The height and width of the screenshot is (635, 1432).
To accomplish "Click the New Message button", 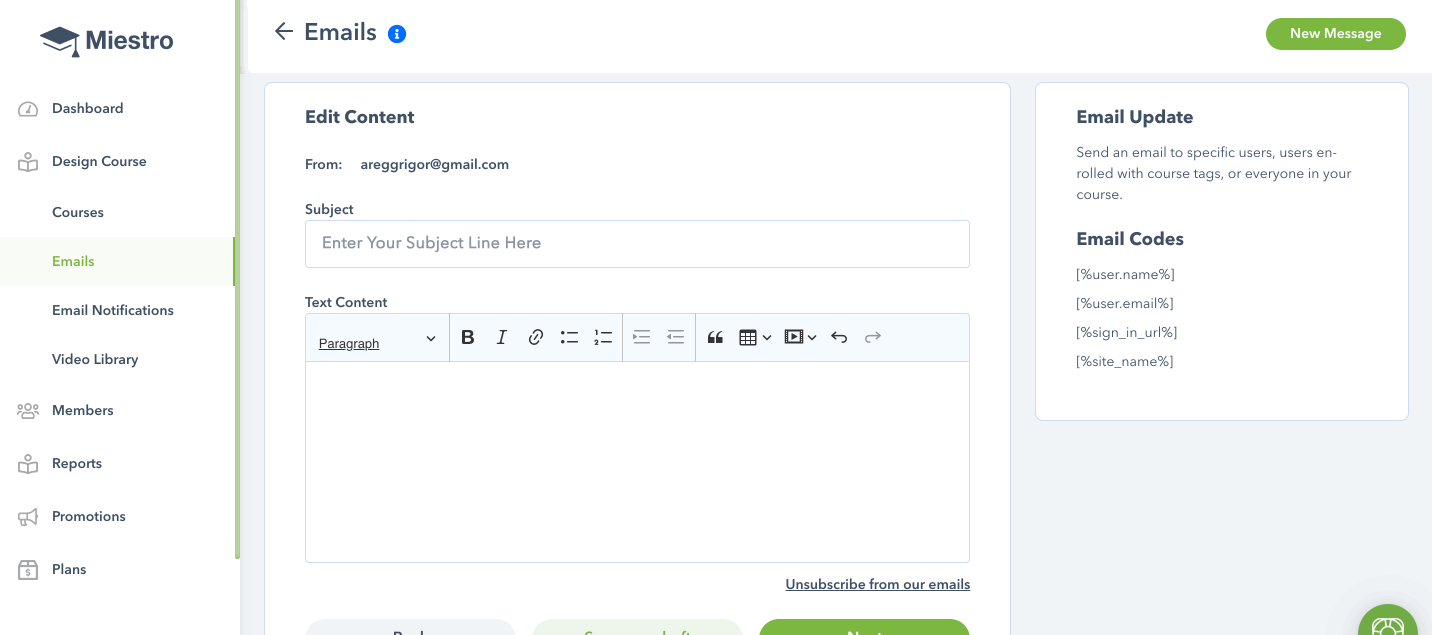I will [1335, 34].
